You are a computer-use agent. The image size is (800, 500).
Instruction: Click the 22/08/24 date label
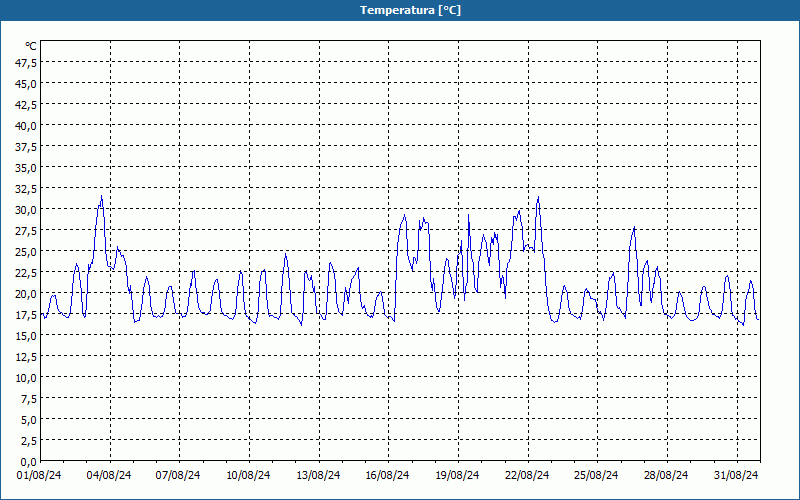tap(527, 476)
